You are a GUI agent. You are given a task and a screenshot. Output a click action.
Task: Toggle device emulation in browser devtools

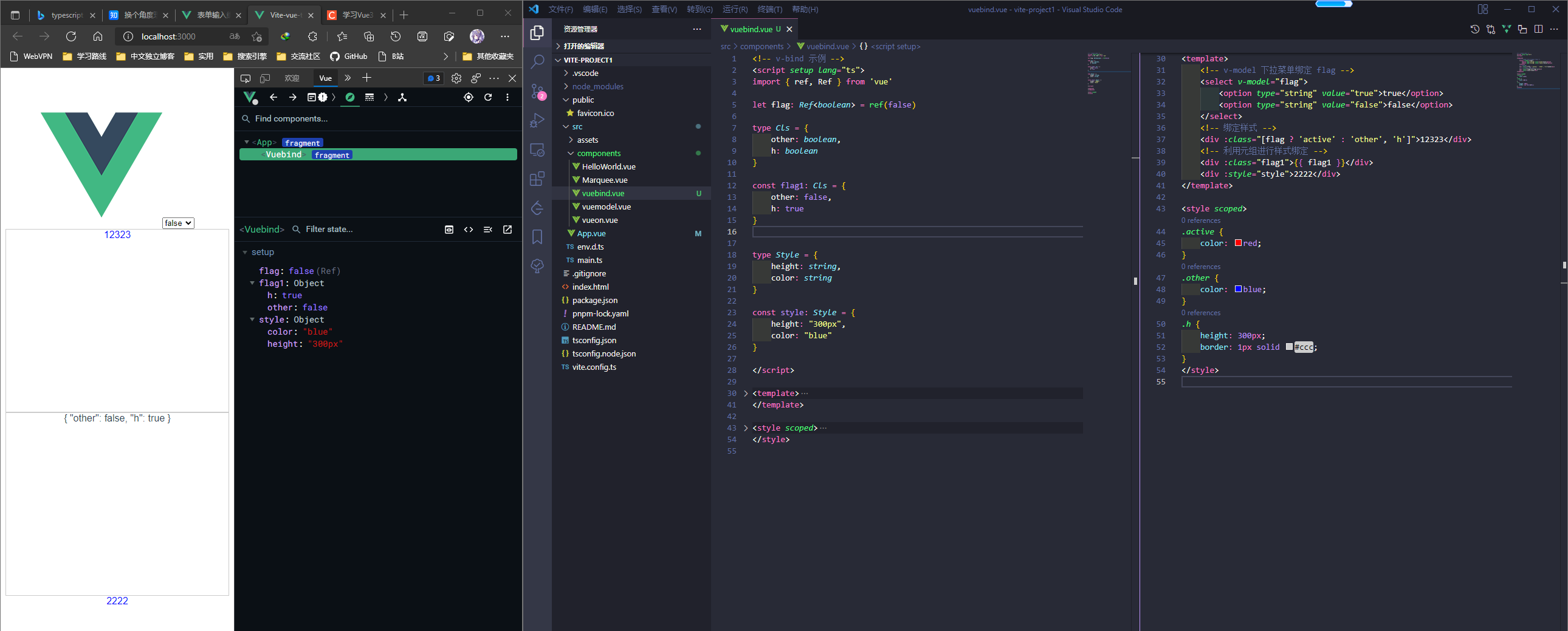point(265,78)
